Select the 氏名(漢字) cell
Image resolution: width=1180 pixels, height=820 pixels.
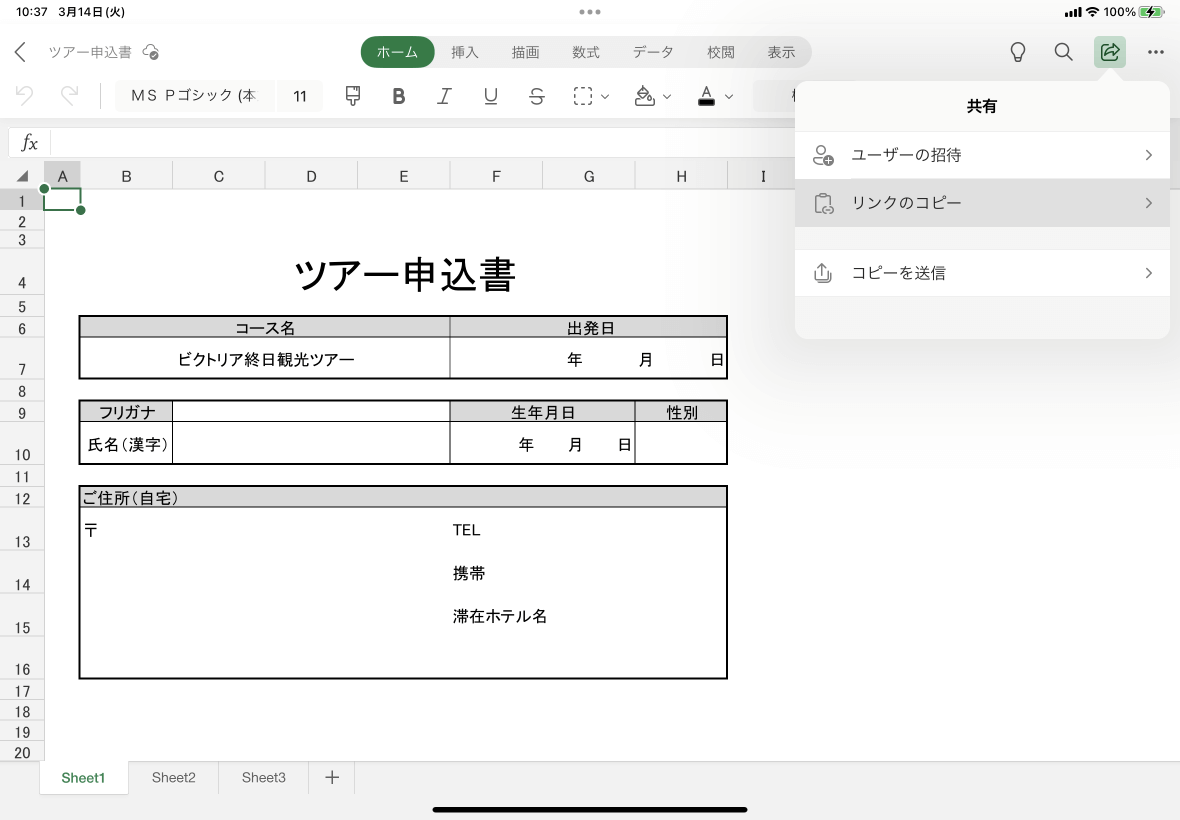(x=126, y=444)
